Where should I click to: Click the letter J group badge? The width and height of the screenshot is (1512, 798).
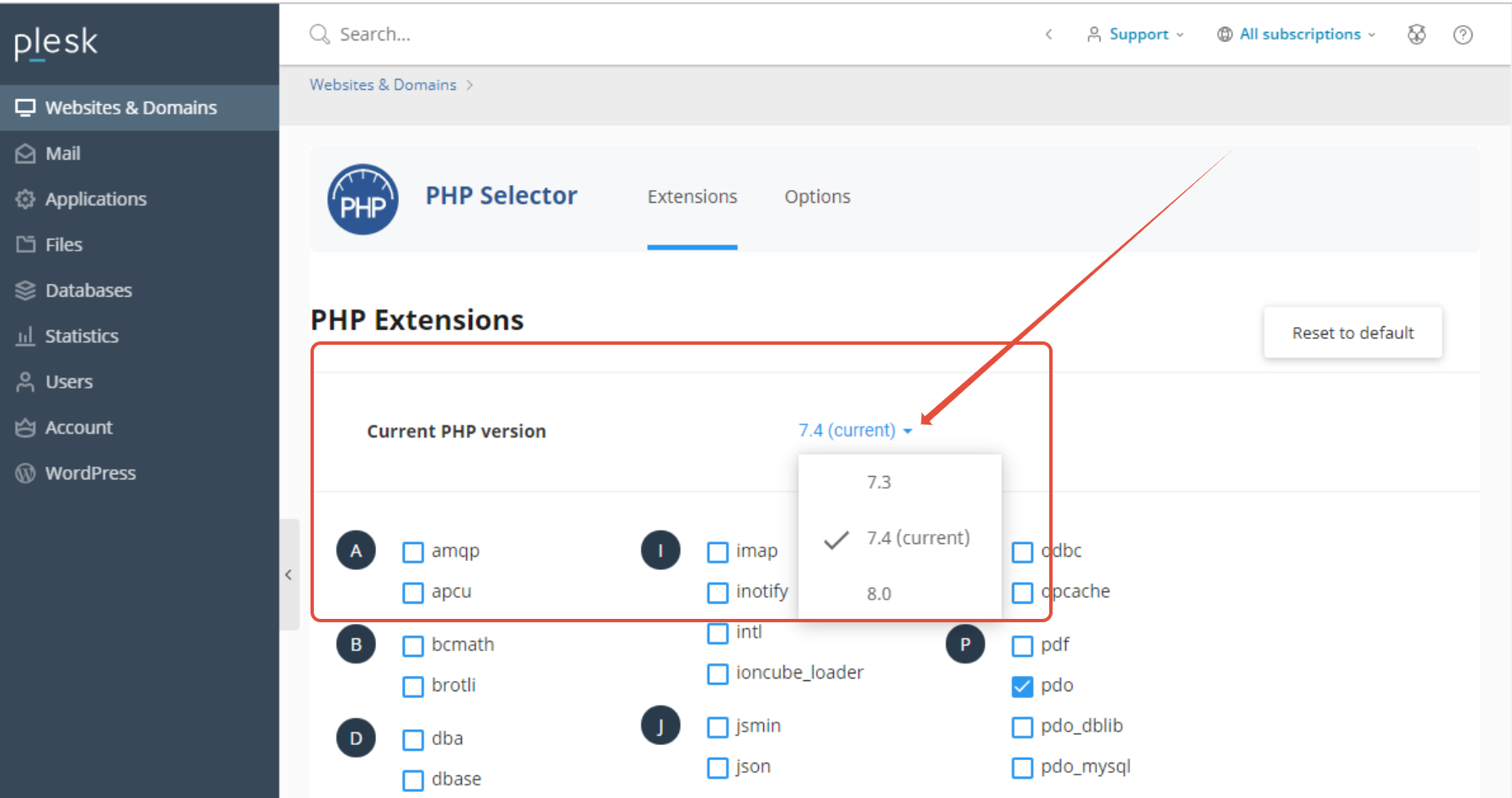pyautogui.click(x=661, y=726)
